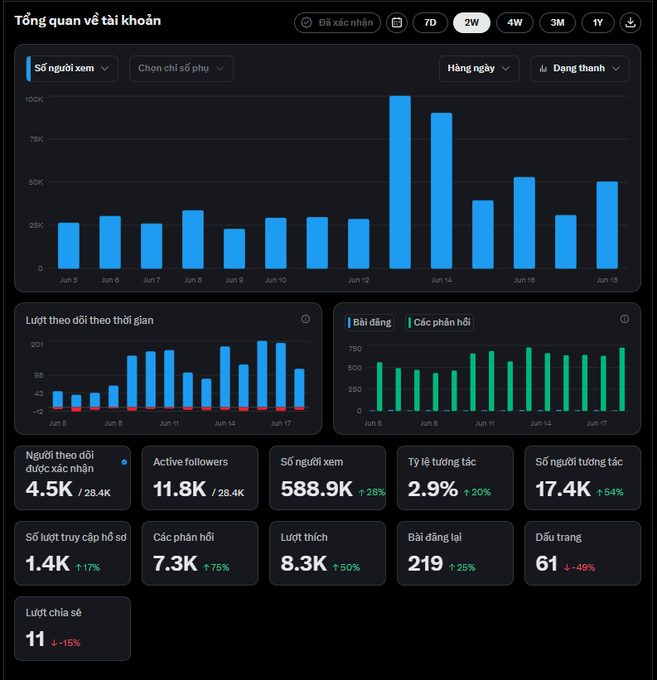Click the Tổng quan về tài khoản heading
Image resolution: width=657 pixels, height=680 pixels.
88,20
